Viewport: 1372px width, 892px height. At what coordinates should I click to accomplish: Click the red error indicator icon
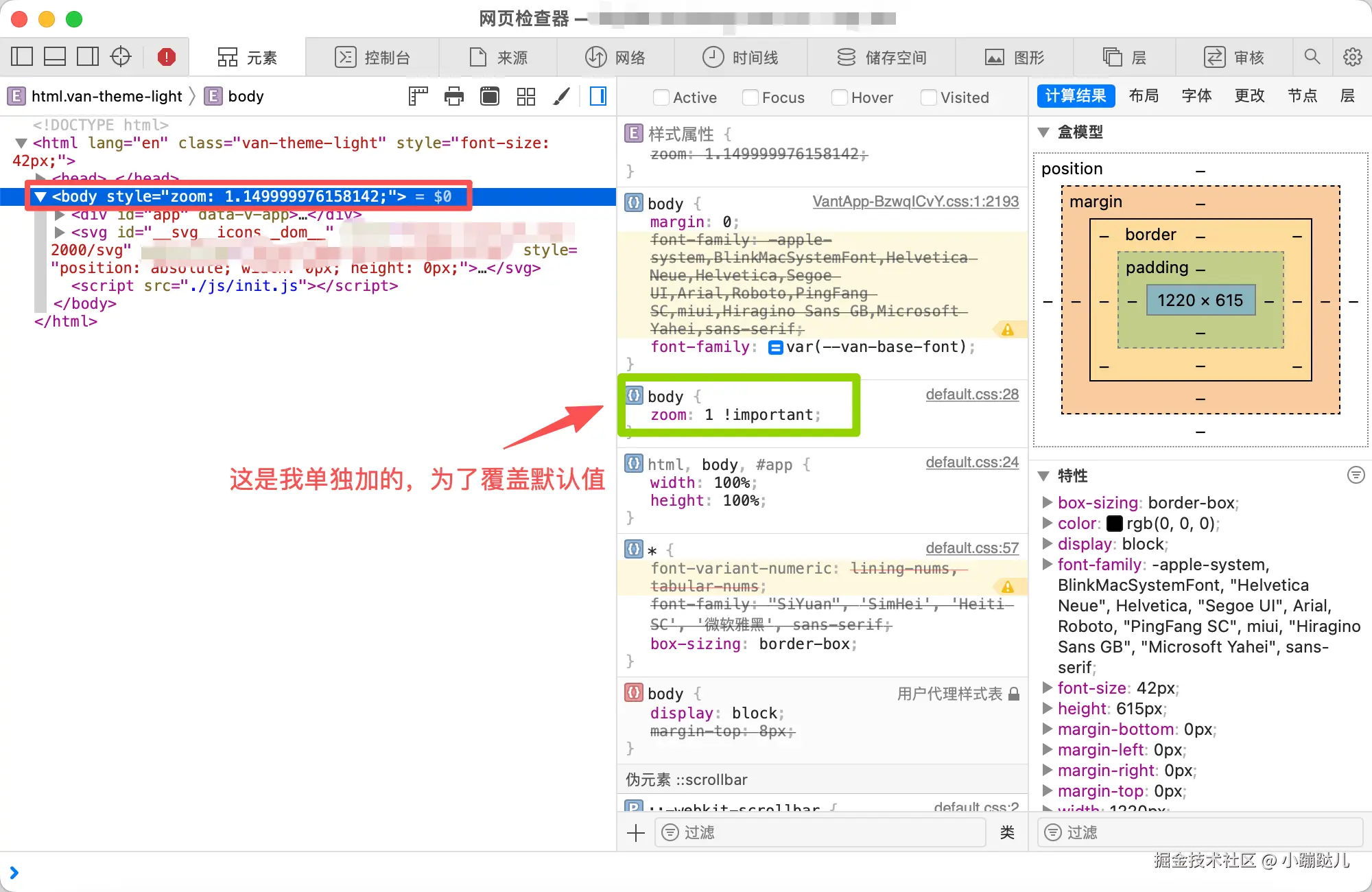tap(166, 57)
